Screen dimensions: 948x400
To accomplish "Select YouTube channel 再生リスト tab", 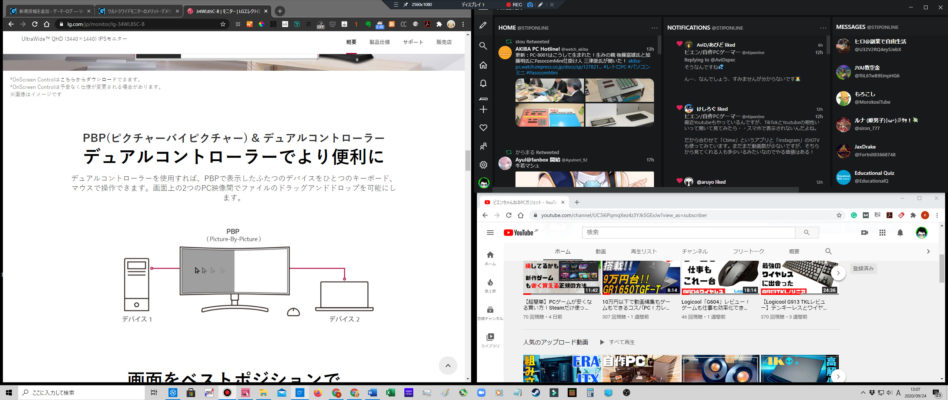I will 643,251.
